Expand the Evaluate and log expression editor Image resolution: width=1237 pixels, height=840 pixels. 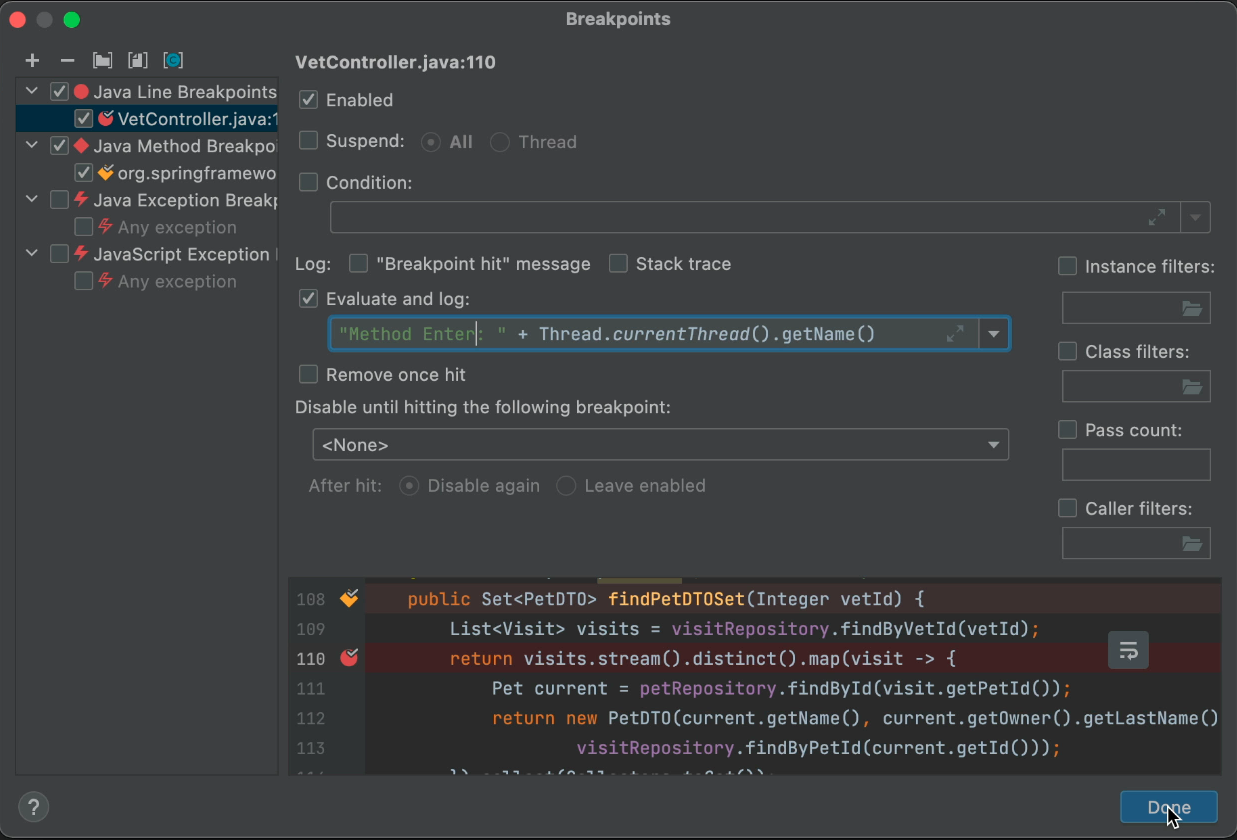955,334
